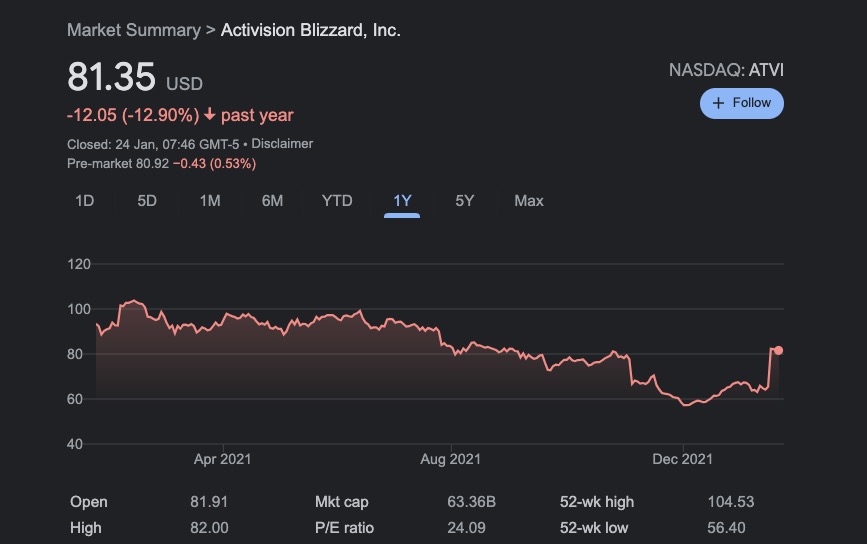Viewport: 867px width, 544px height.
Task: Click the red down arrow price indicator
Action: tap(210, 115)
